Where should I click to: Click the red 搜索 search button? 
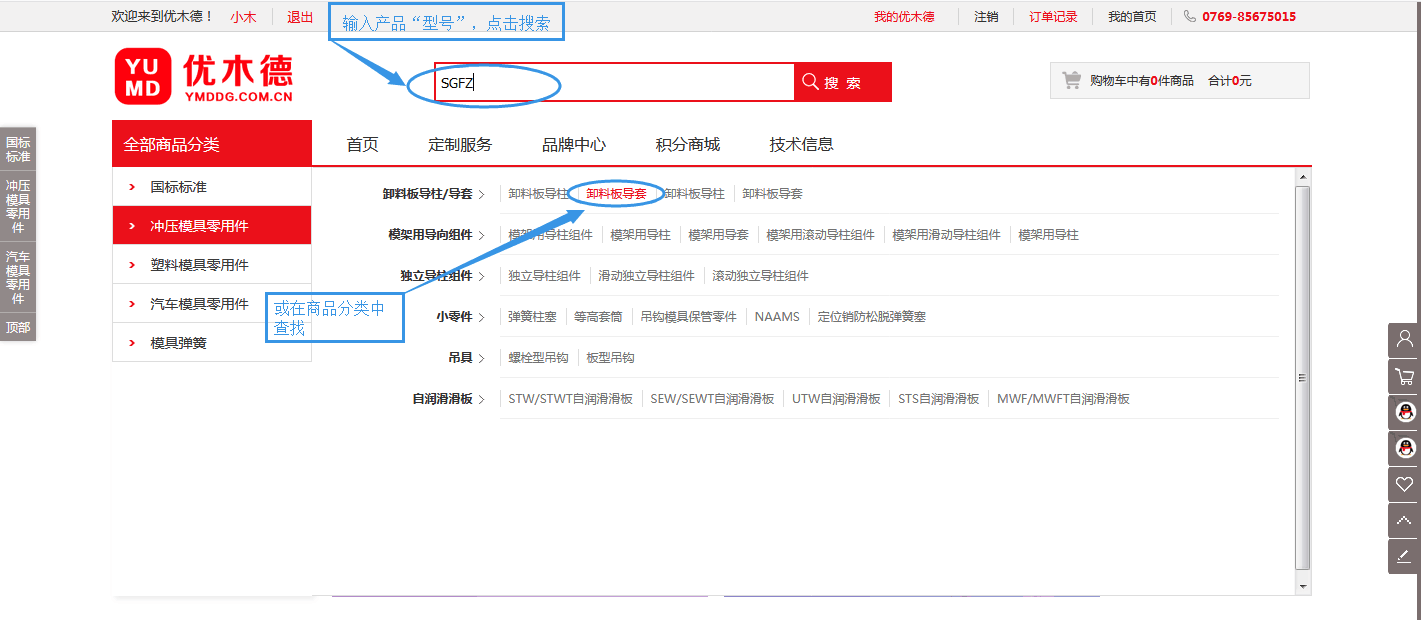(x=842, y=82)
